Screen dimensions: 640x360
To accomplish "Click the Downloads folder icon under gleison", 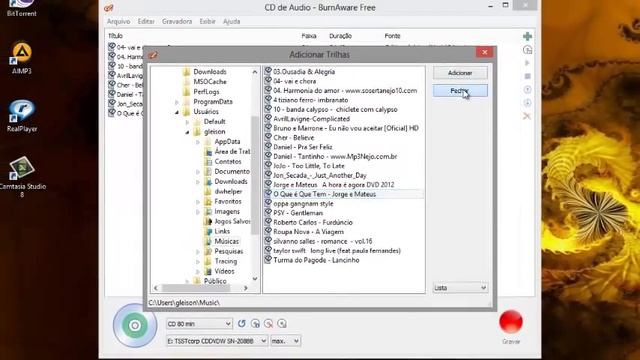I will (x=208, y=181).
